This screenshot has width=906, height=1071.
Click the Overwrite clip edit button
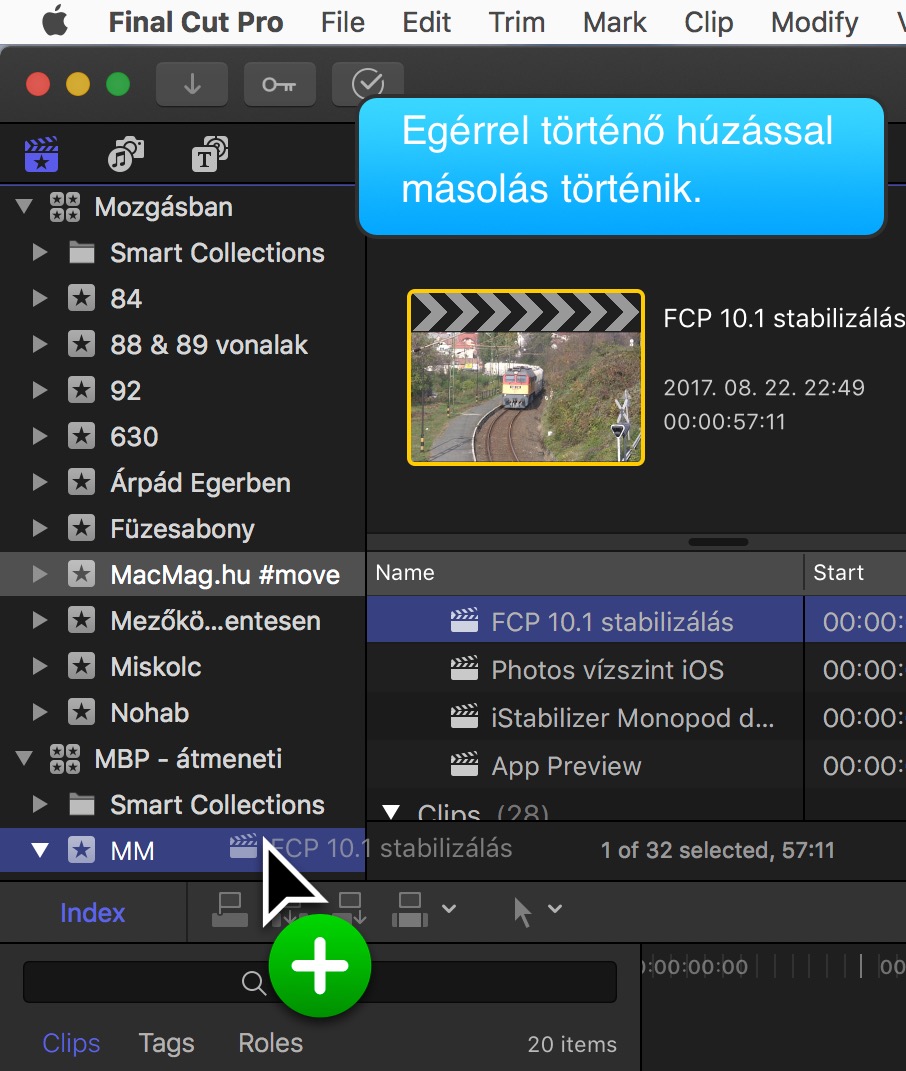click(x=409, y=909)
